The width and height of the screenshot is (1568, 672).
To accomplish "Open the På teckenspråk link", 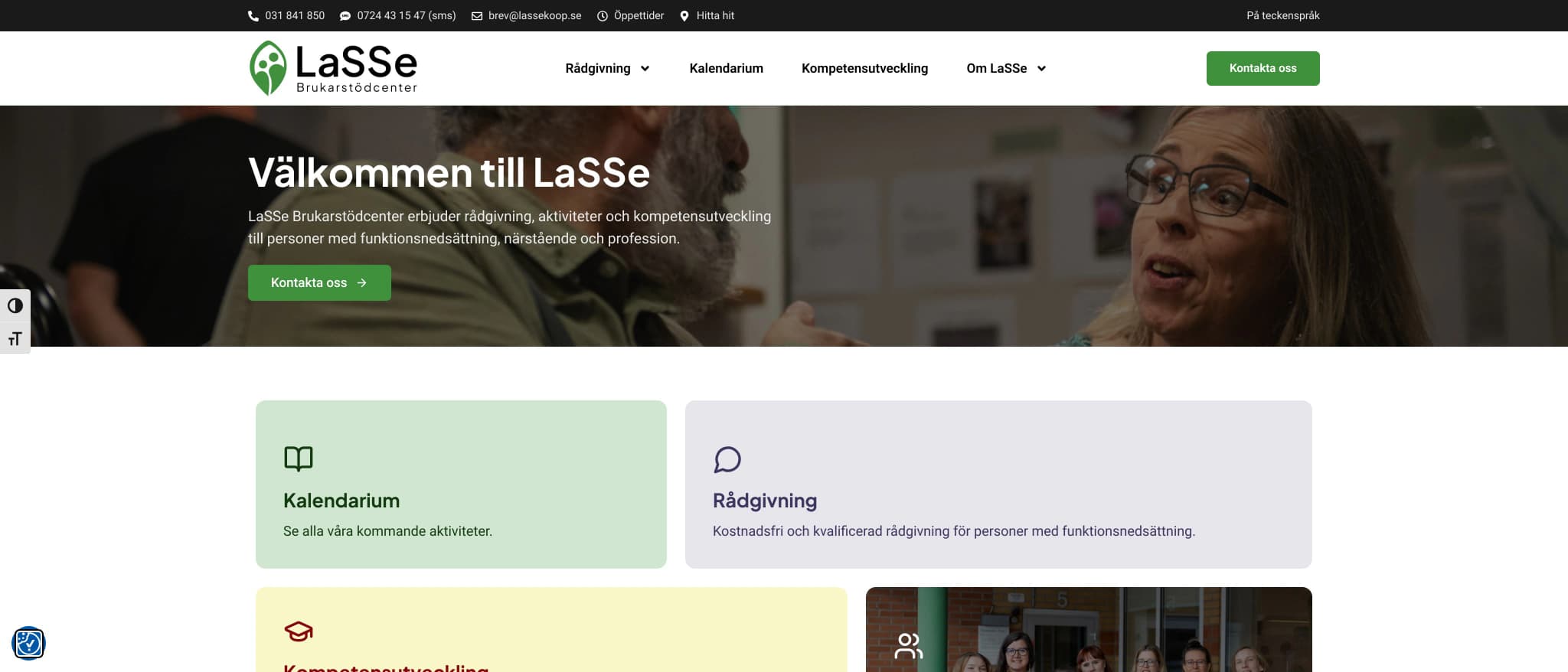I will pyautogui.click(x=1282, y=15).
